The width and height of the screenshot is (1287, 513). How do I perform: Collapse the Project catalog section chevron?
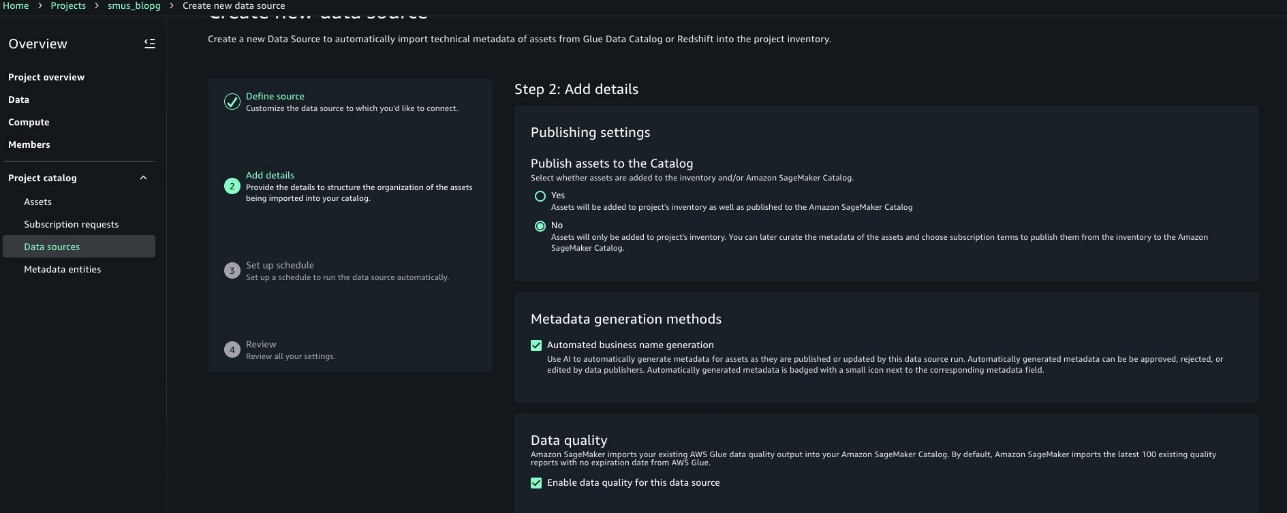coord(143,178)
